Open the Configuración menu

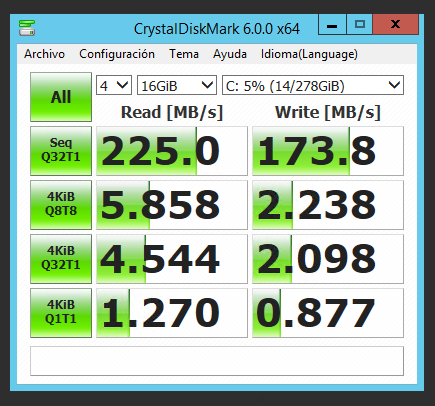(x=117, y=54)
